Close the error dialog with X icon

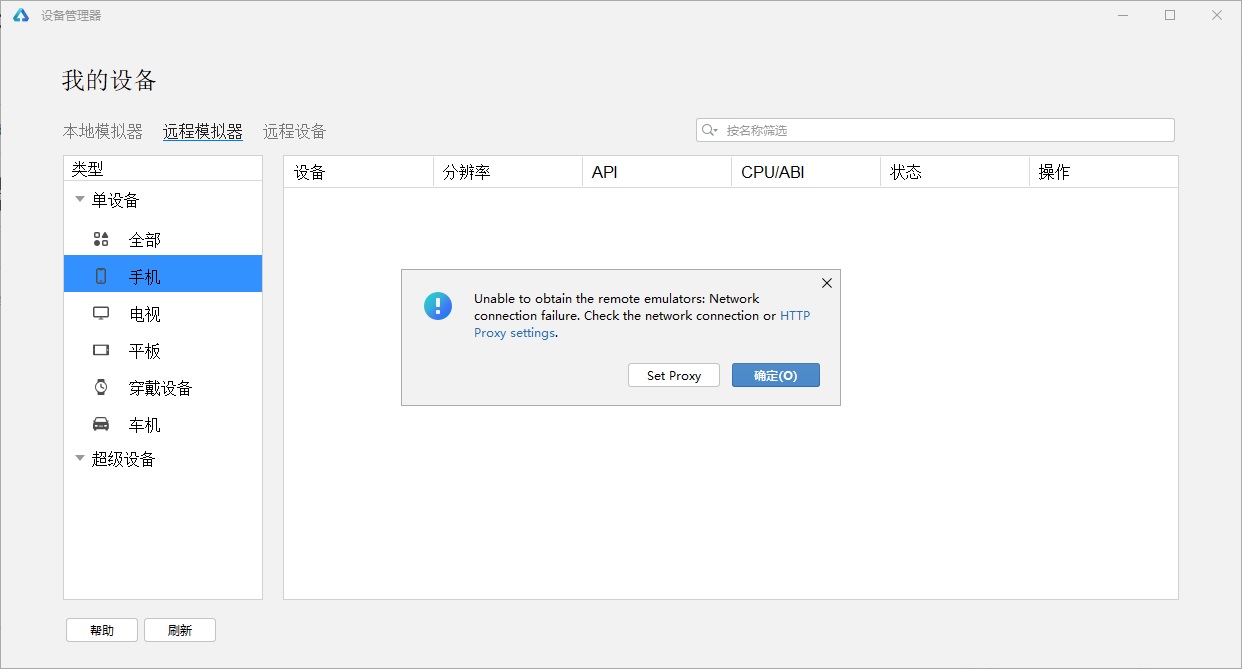tap(826, 283)
